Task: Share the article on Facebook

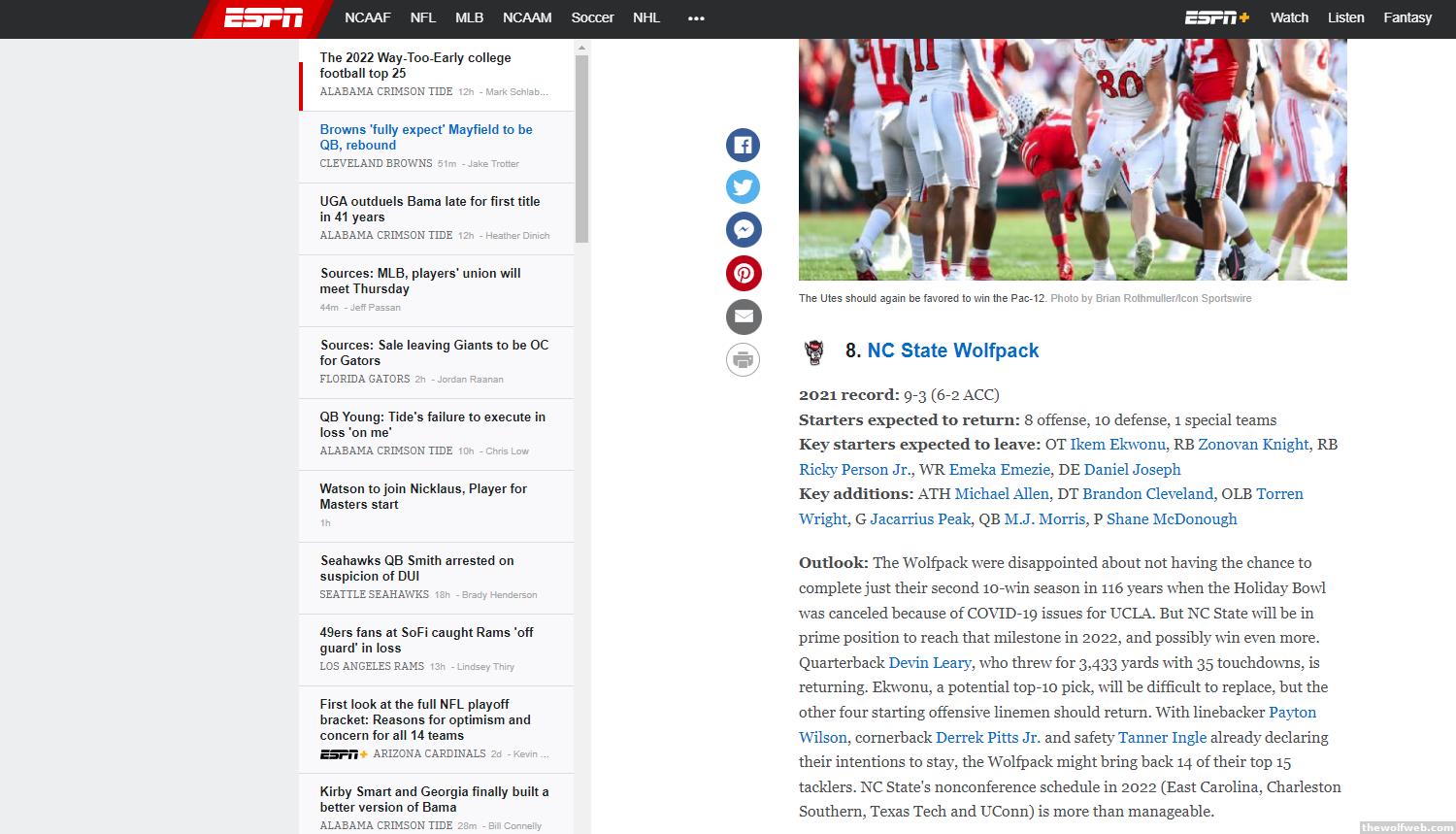Action: tap(744, 146)
